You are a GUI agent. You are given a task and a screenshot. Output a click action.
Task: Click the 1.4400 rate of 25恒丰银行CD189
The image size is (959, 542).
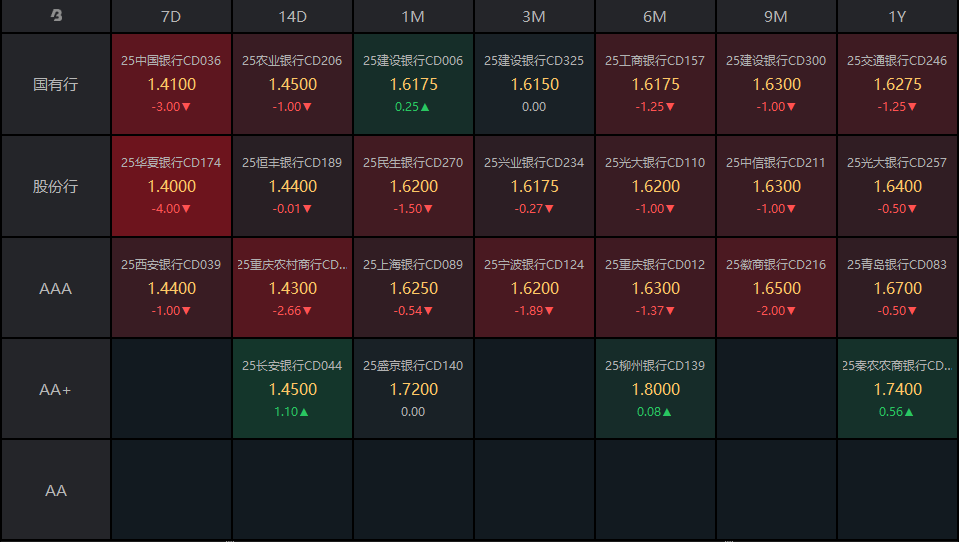(292, 187)
